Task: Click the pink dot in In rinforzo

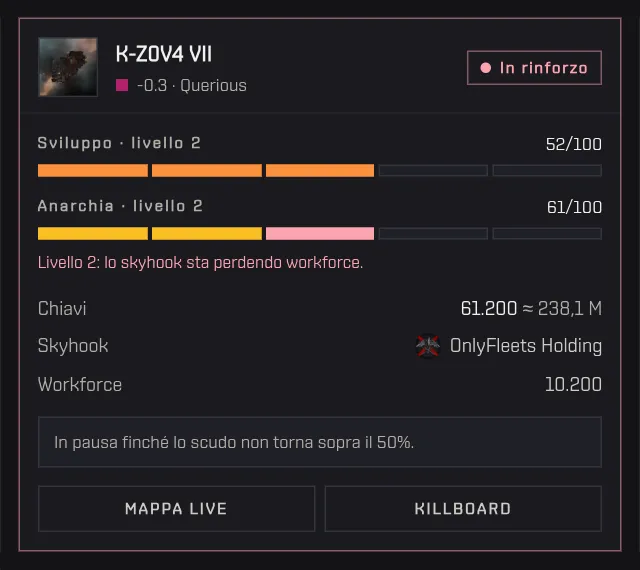Action: tap(485, 68)
